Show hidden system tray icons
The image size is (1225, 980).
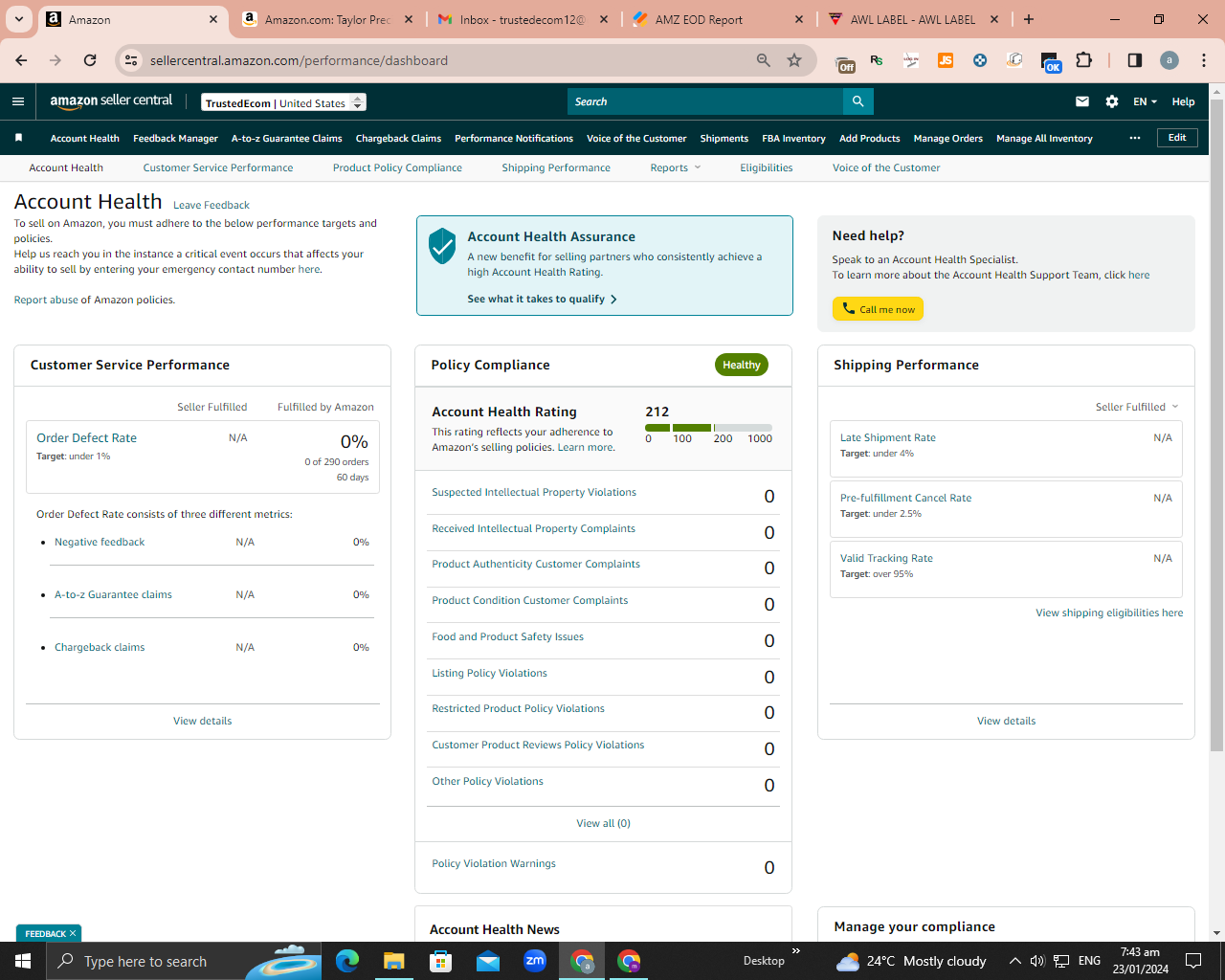tap(1014, 961)
